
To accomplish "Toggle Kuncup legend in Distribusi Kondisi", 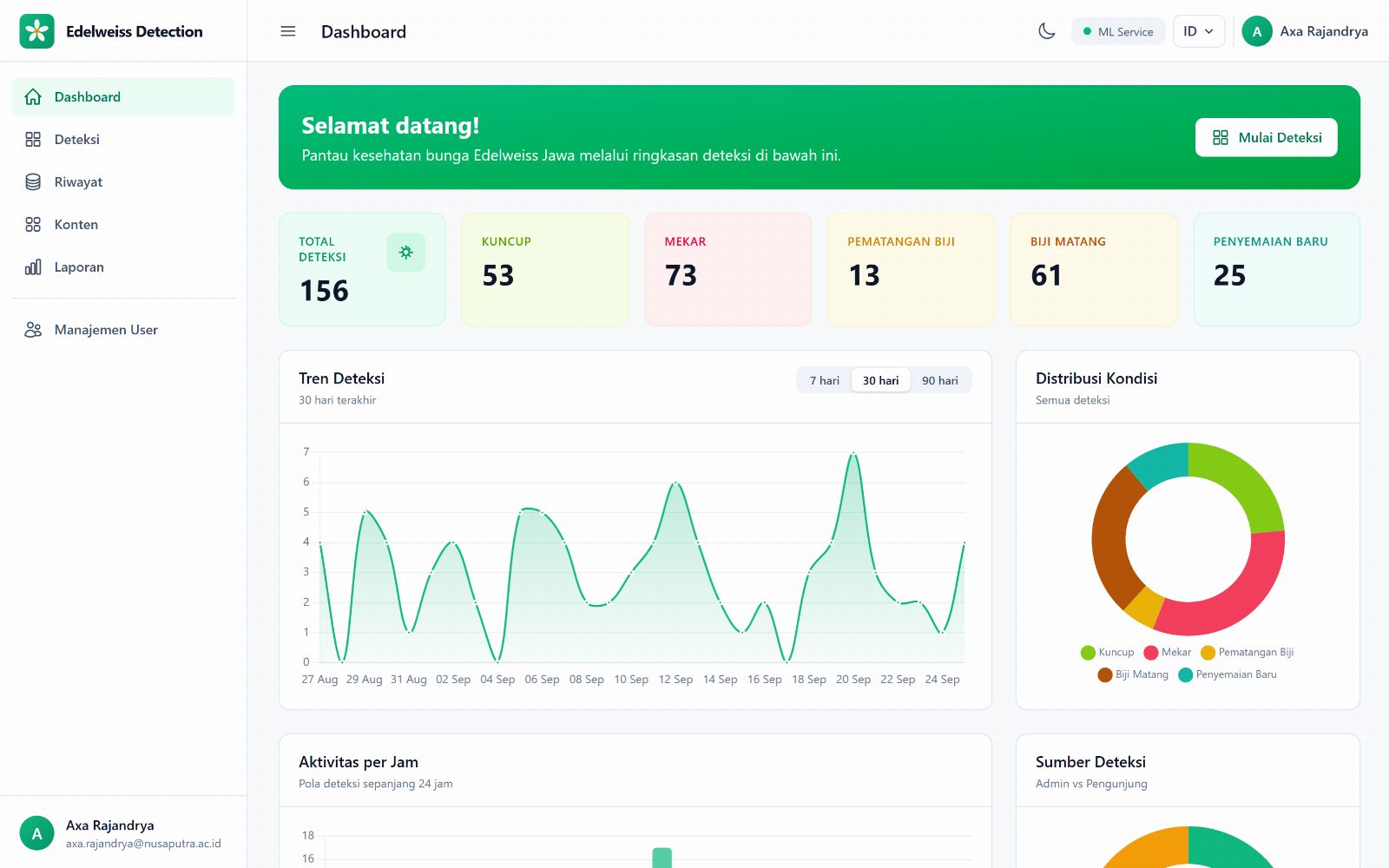I will point(1108,652).
